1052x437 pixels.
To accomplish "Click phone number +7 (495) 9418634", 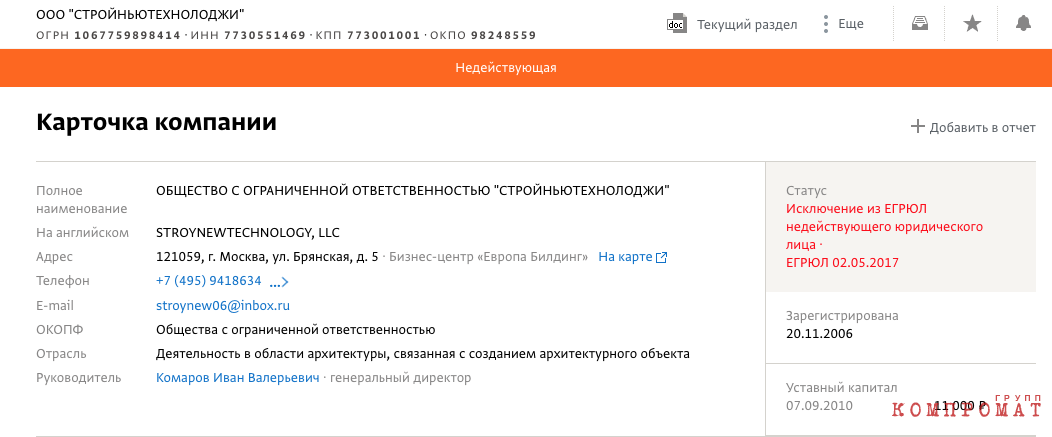I will [209, 281].
